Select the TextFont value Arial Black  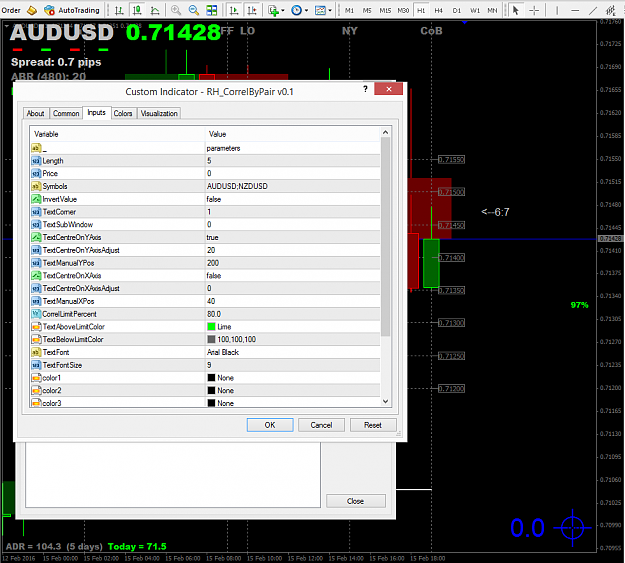[293, 352]
